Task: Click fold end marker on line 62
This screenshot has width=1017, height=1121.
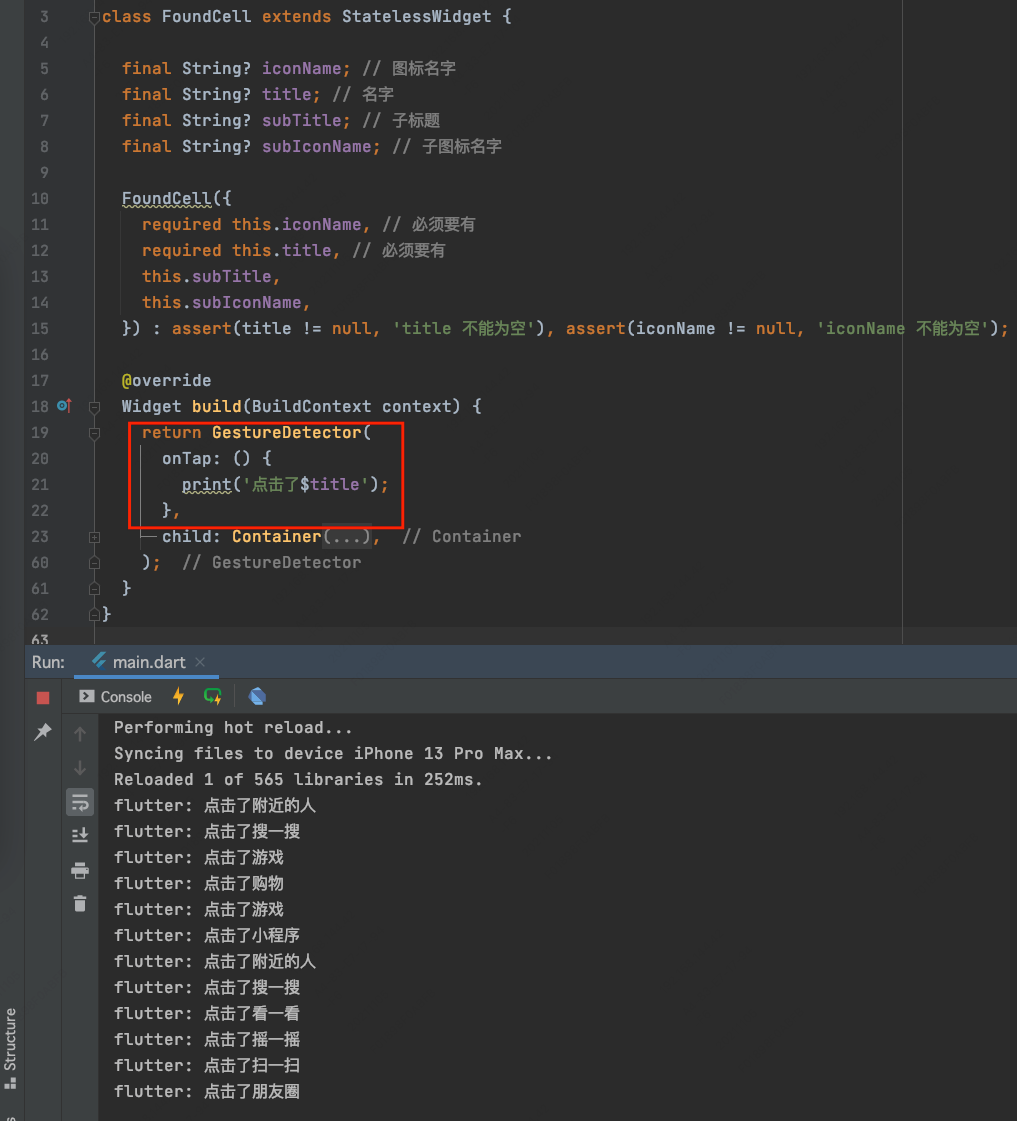Action: pyautogui.click(x=94, y=614)
